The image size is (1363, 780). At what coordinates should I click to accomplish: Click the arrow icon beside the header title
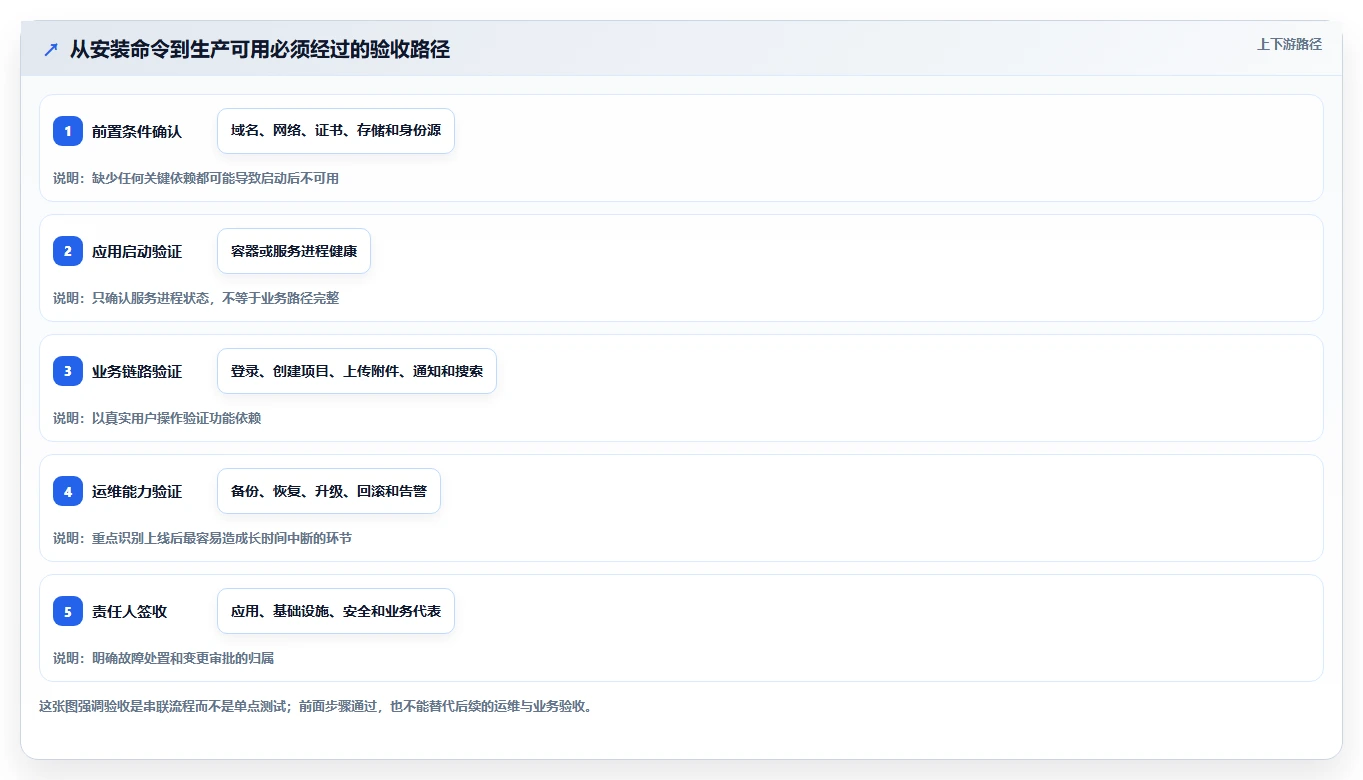(x=51, y=49)
